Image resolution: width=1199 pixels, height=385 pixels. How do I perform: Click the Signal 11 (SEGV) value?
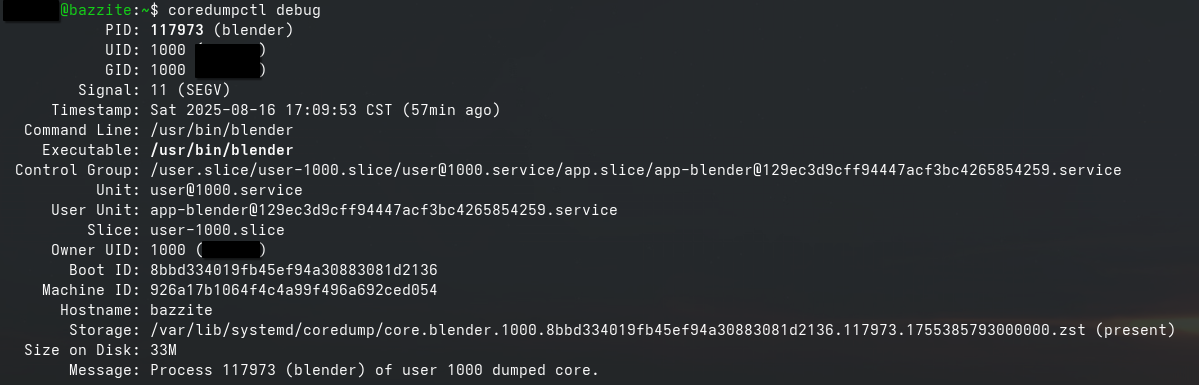coord(190,90)
